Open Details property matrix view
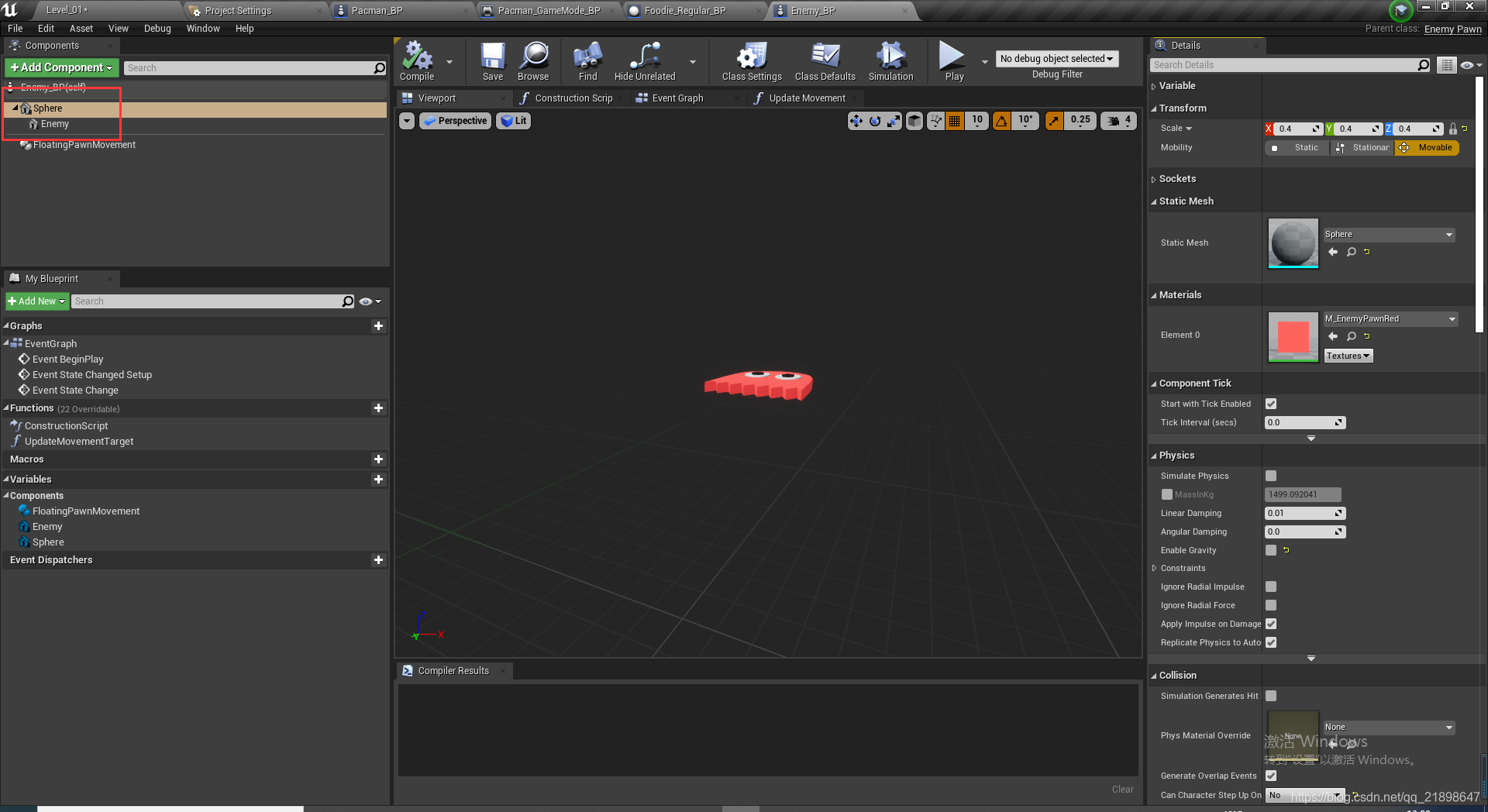 1446,65
